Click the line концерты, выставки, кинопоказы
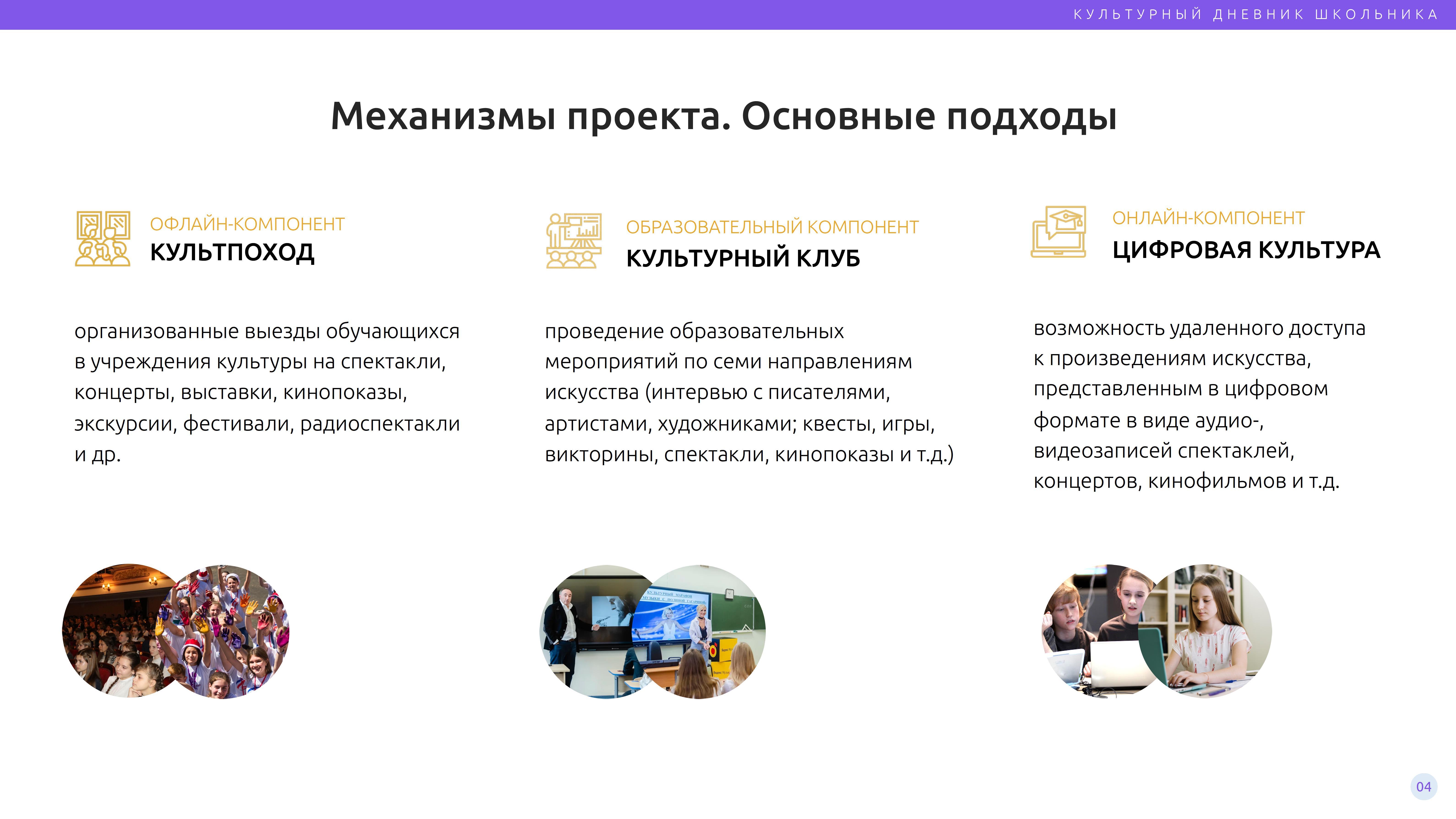 (241, 392)
